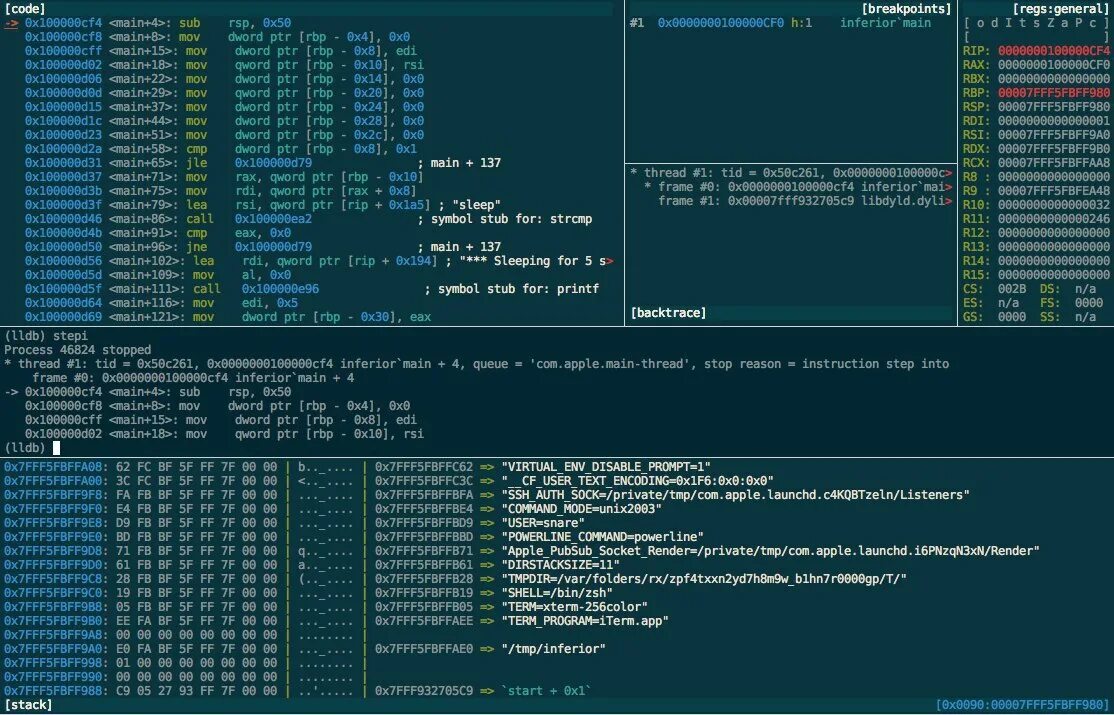
Task: Click frame #1 libdyld entry in backtrace
Action: point(805,201)
